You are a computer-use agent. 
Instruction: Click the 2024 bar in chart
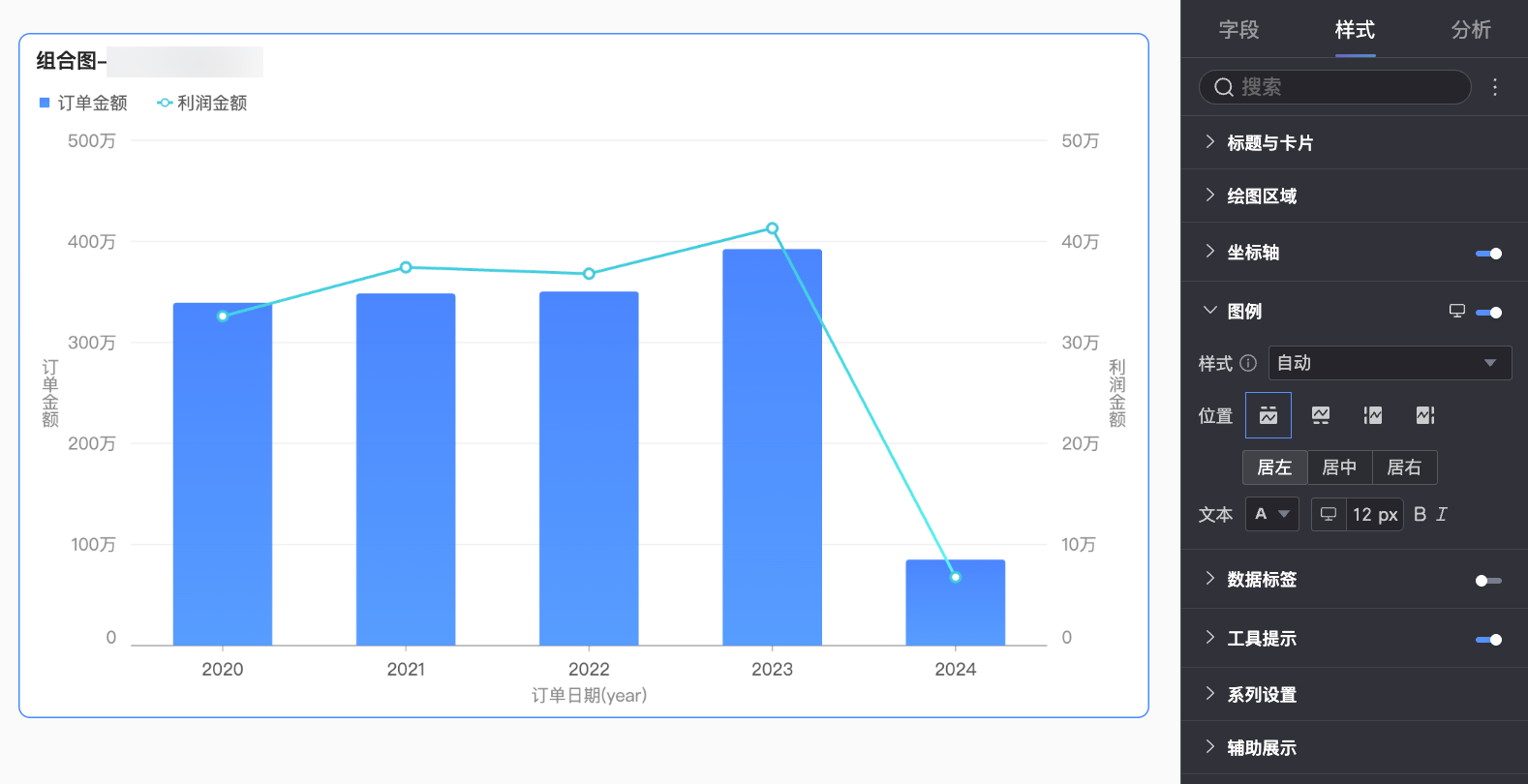955,602
